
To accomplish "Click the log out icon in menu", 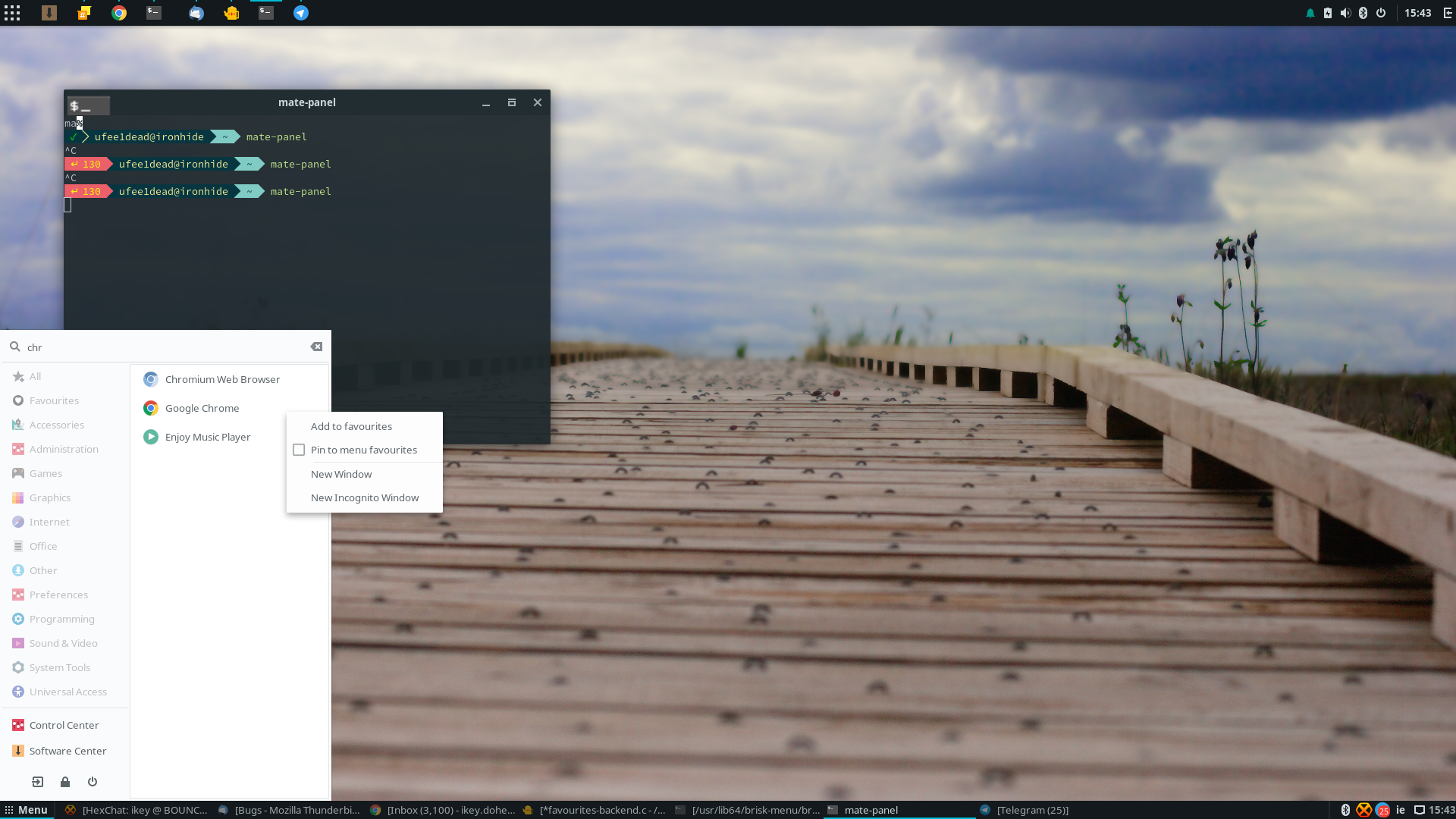I will click(37, 782).
